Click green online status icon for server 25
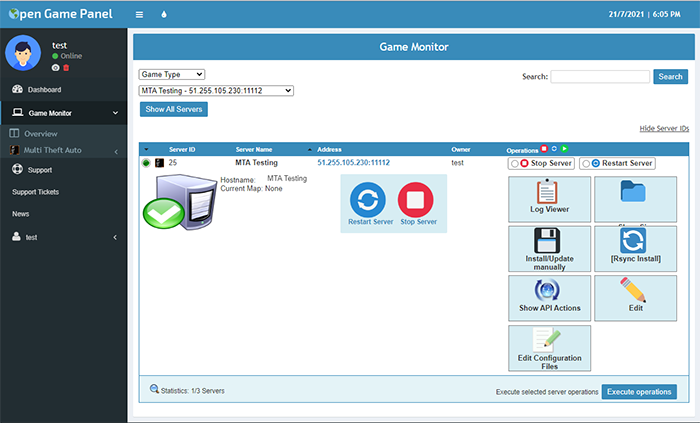Image resolution: width=700 pixels, height=423 pixels. click(x=146, y=163)
